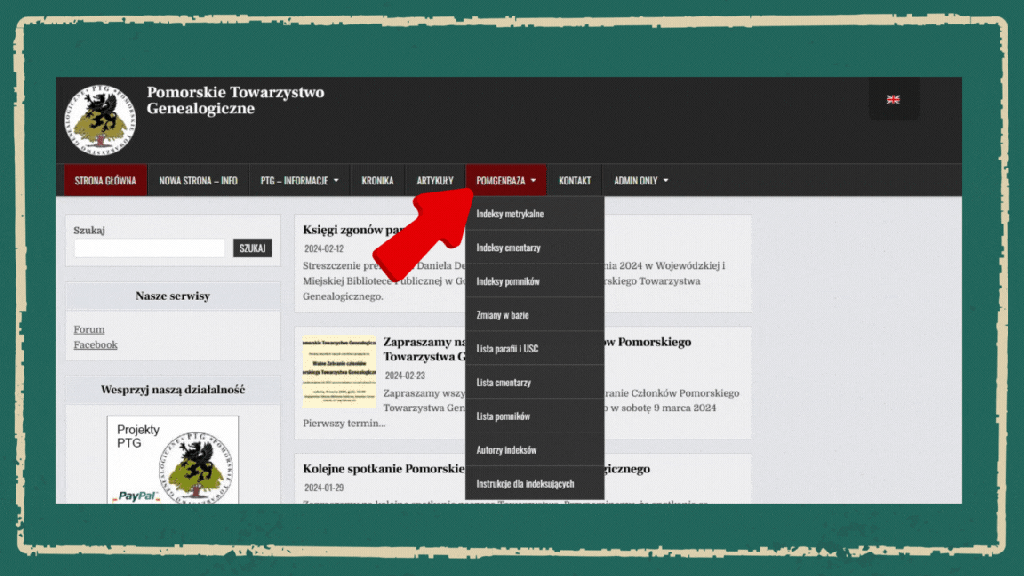Switch language using the UK flag icon
Viewport: 1024px width, 576px height.
click(x=893, y=99)
